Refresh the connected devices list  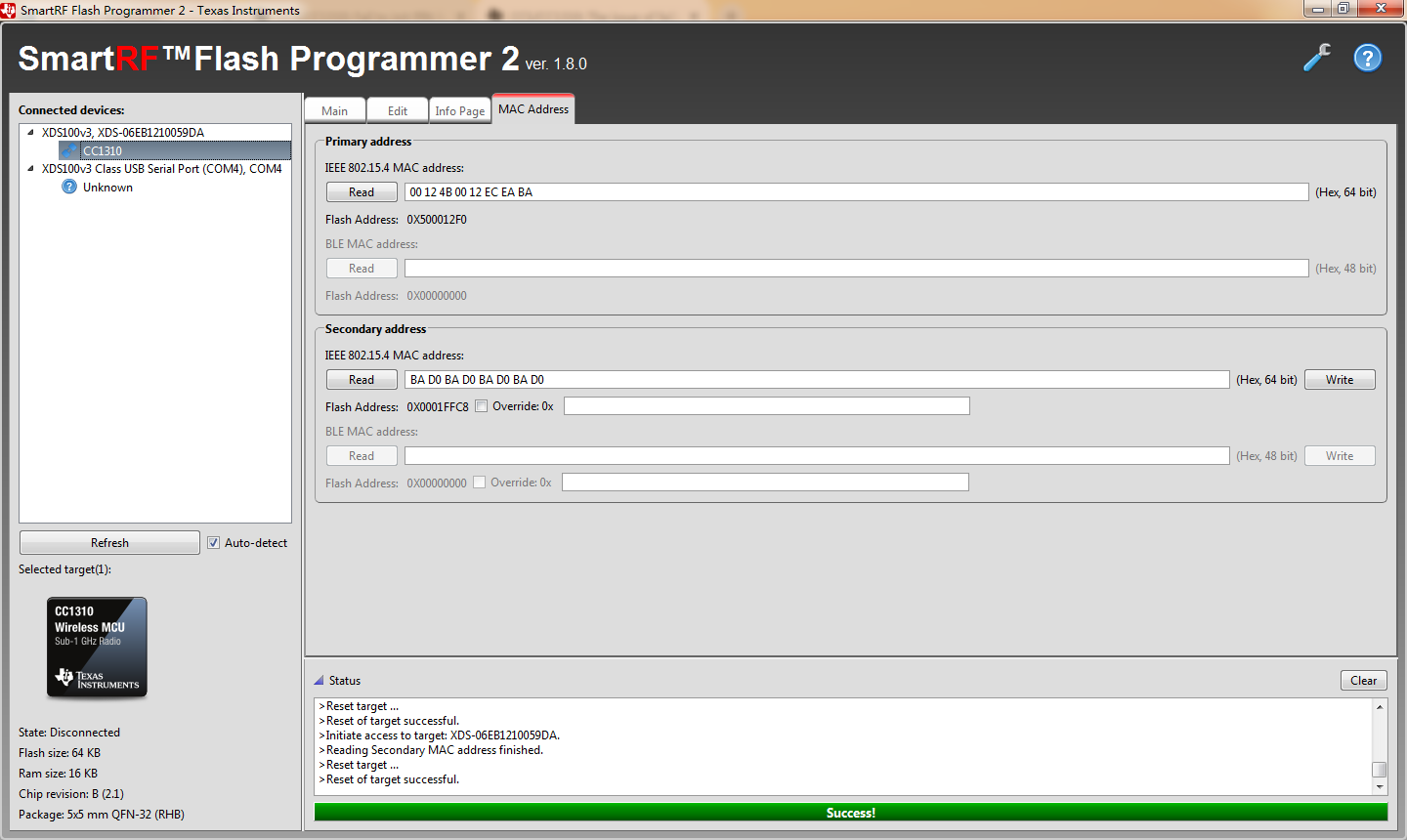[x=109, y=542]
